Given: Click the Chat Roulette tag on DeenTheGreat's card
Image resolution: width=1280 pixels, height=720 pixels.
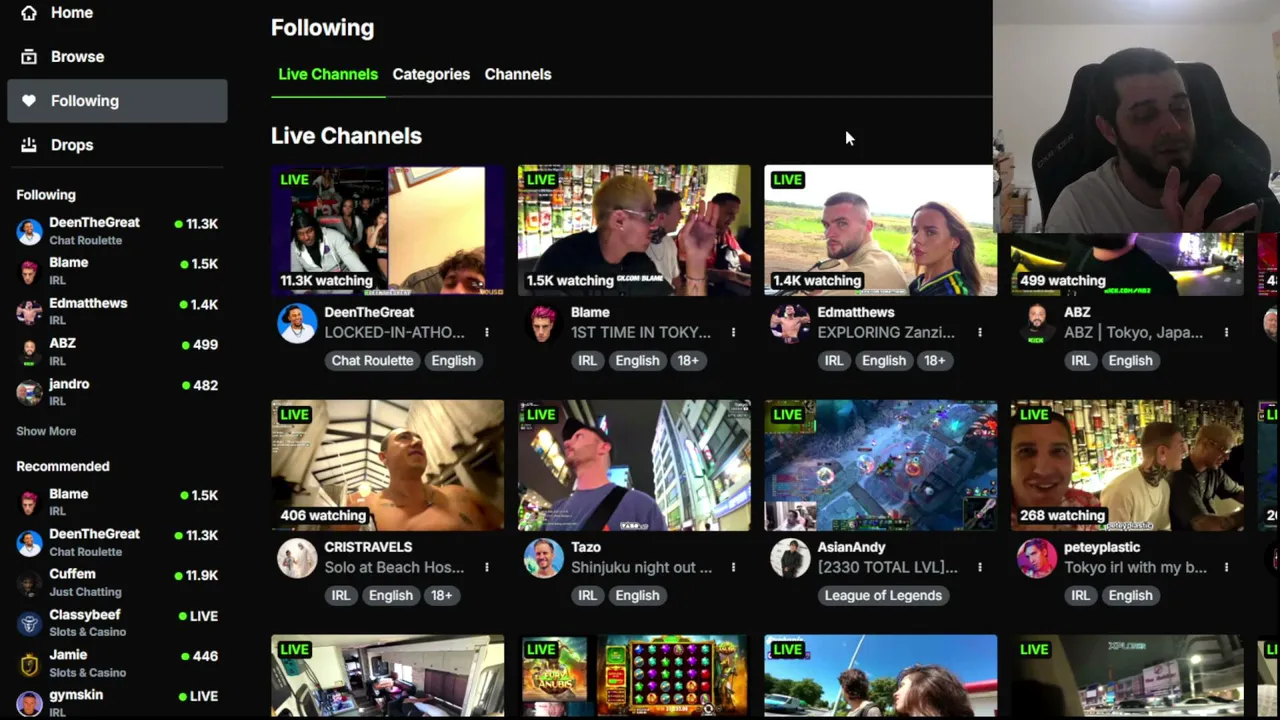Looking at the screenshot, I should (x=372, y=360).
